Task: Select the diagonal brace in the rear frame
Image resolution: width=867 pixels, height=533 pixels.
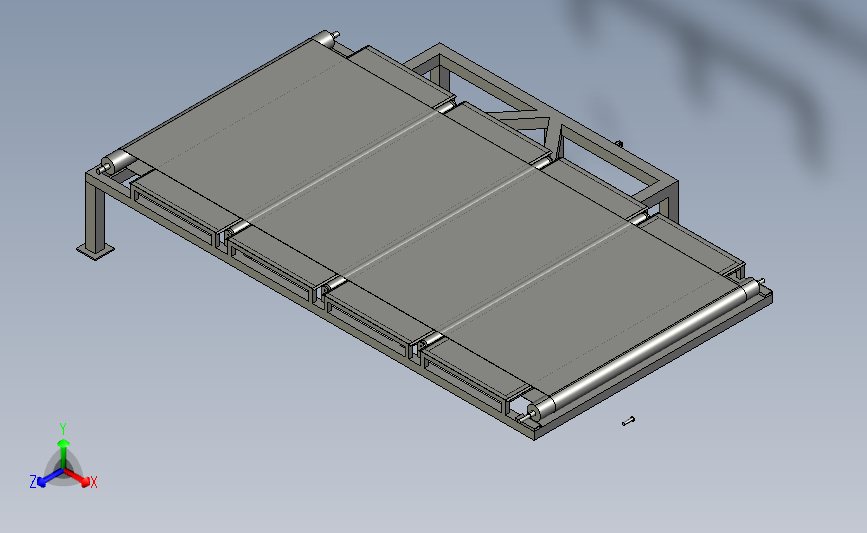Action: [x=520, y=118]
